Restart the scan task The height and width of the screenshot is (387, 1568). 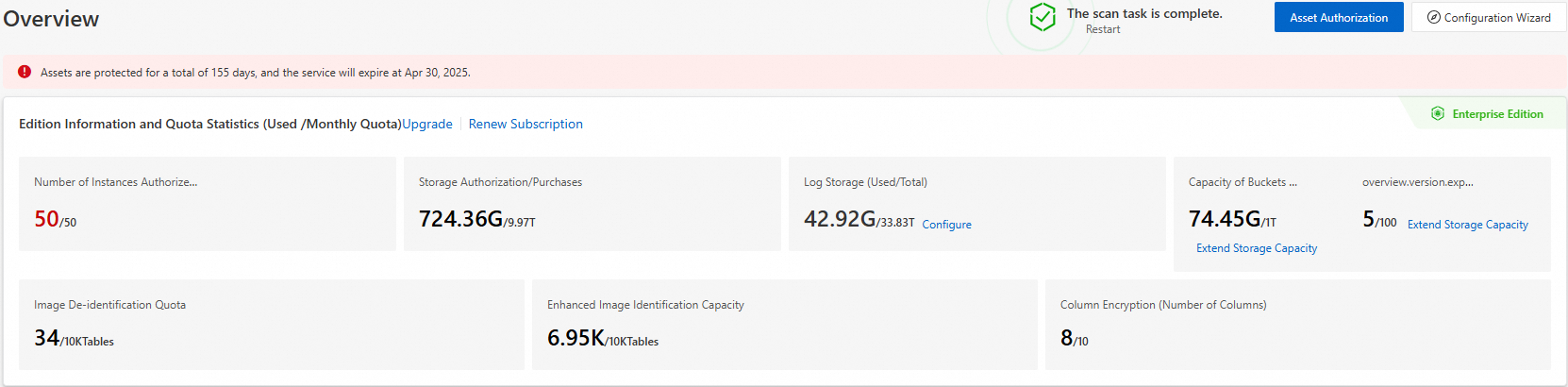click(x=1103, y=30)
